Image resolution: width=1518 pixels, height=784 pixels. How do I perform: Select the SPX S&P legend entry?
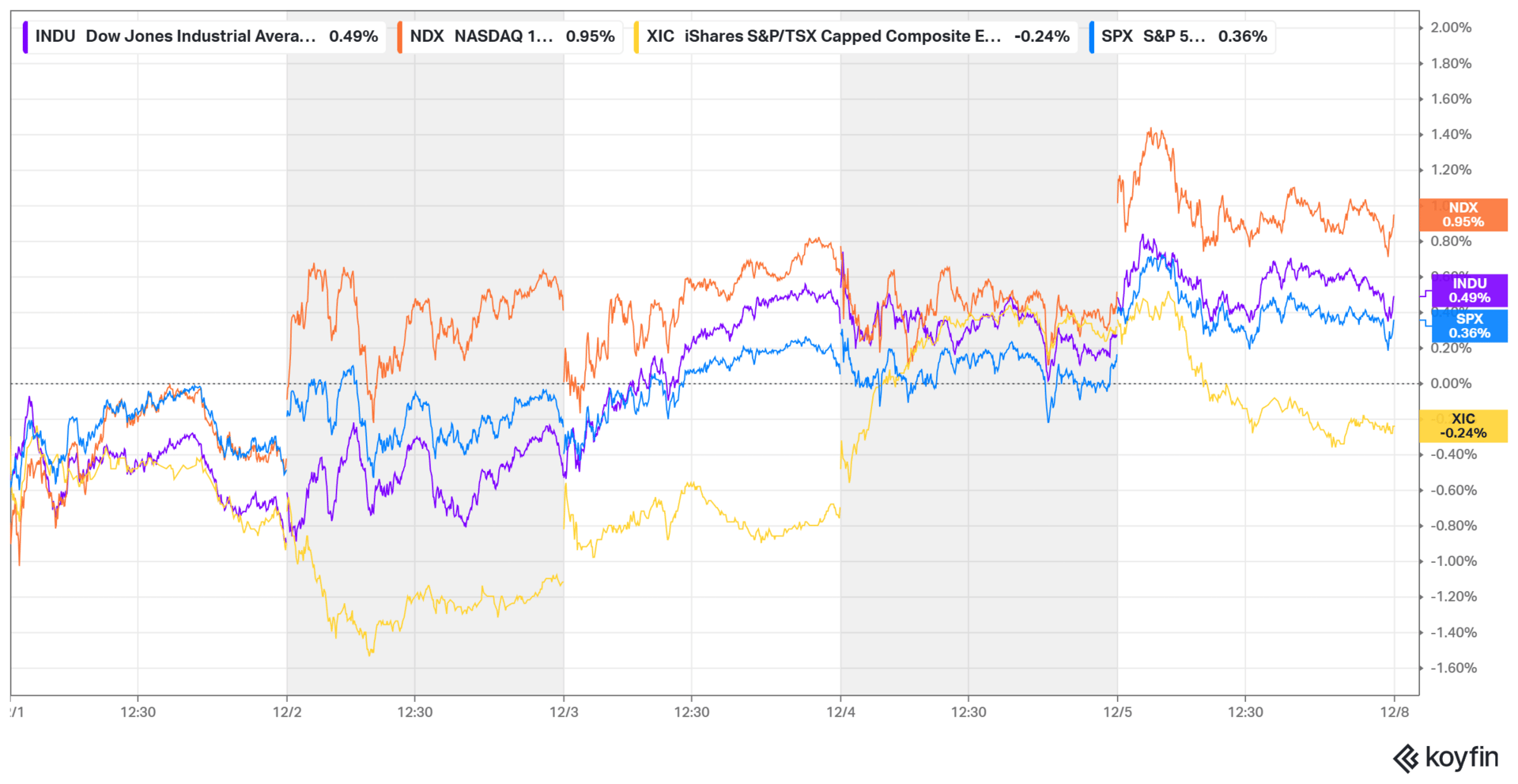[x=1181, y=36]
